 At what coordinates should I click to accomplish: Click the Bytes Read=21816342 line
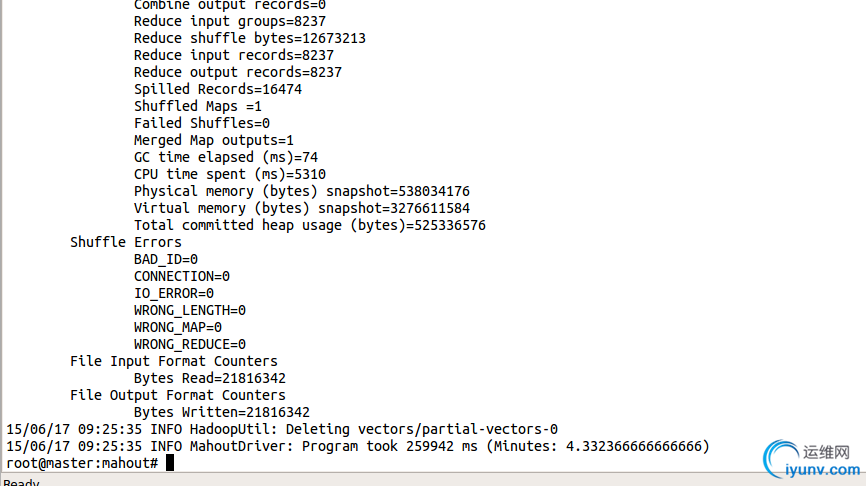(x=209, y=378)
